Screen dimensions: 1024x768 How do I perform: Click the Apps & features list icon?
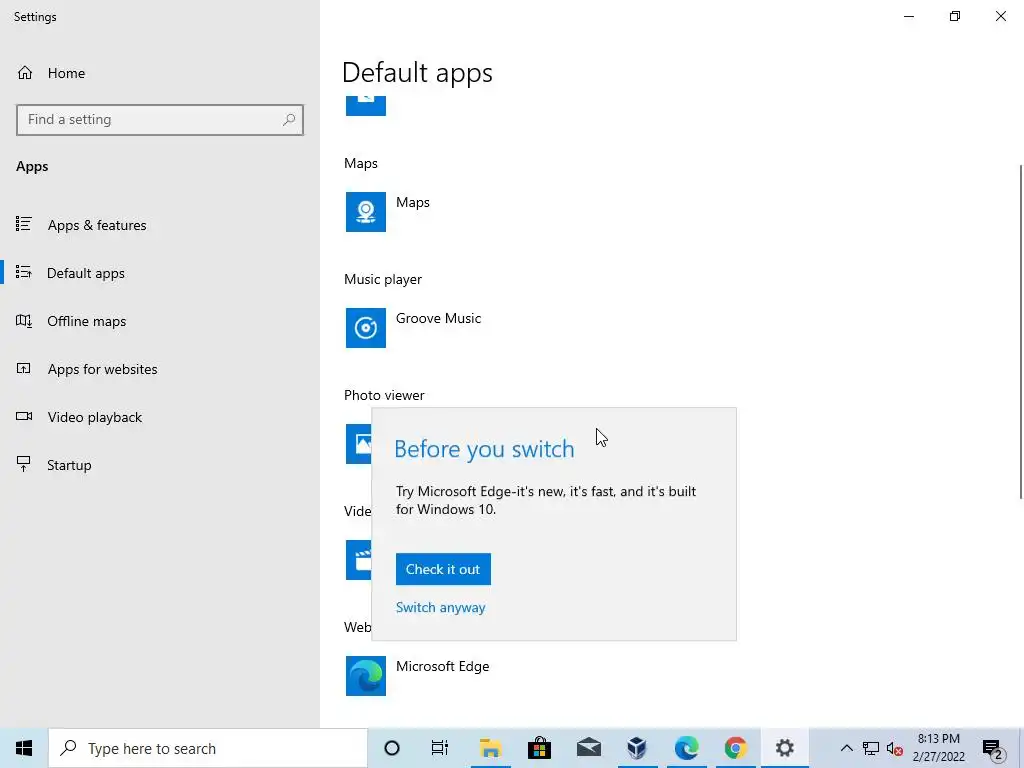click(x=24, y=225)
